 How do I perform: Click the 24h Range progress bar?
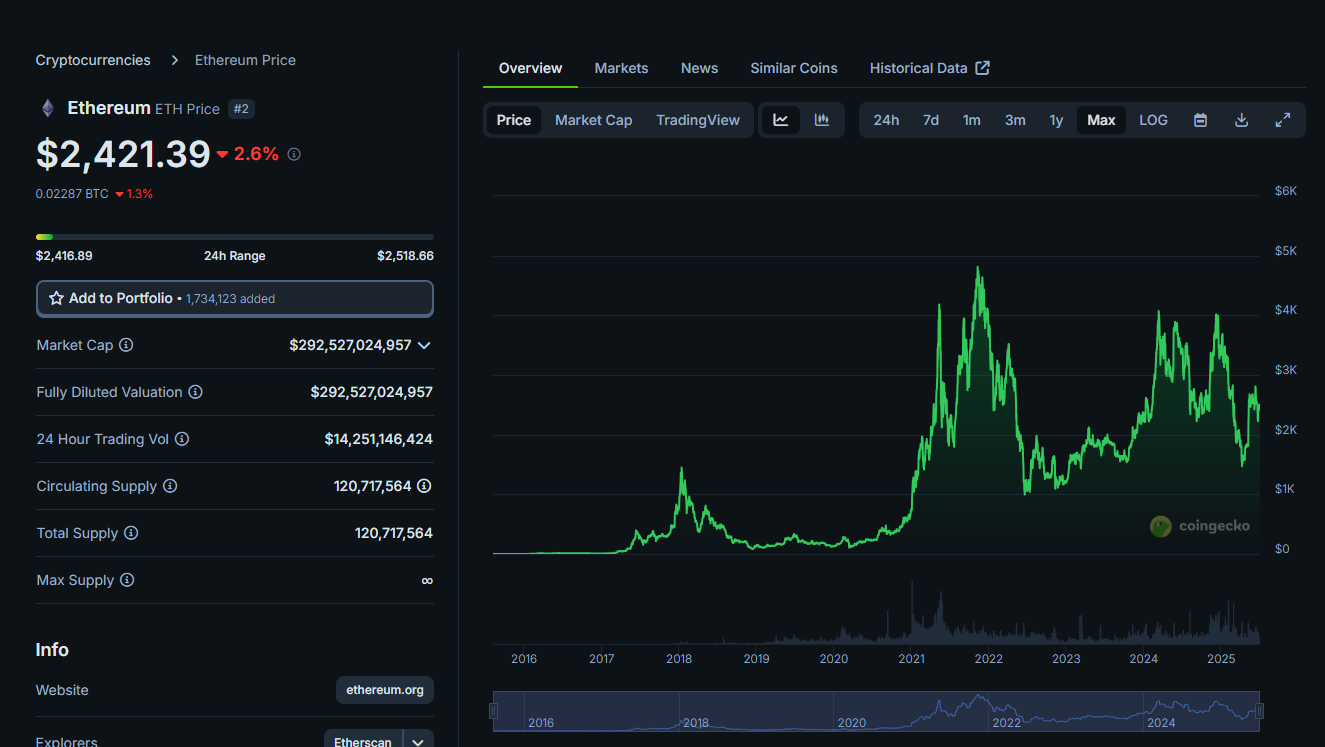[235, 237]
